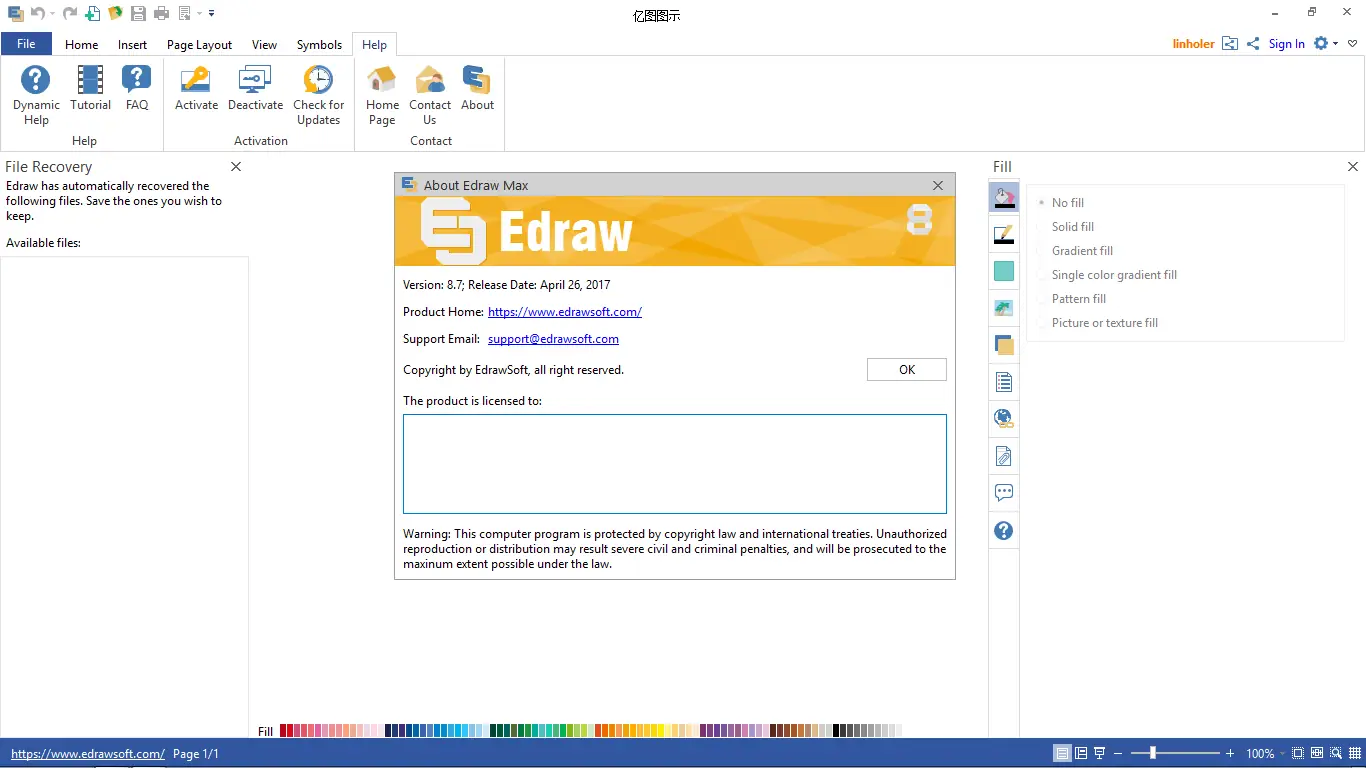Viewport: 1366px width, 768px height.
Task: Select the picture fill palm-tree icon
Action: point(1003,307)
